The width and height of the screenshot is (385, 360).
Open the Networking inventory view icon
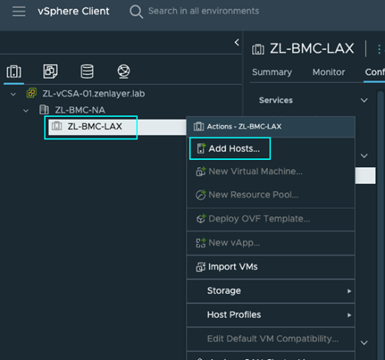[124, 71]
